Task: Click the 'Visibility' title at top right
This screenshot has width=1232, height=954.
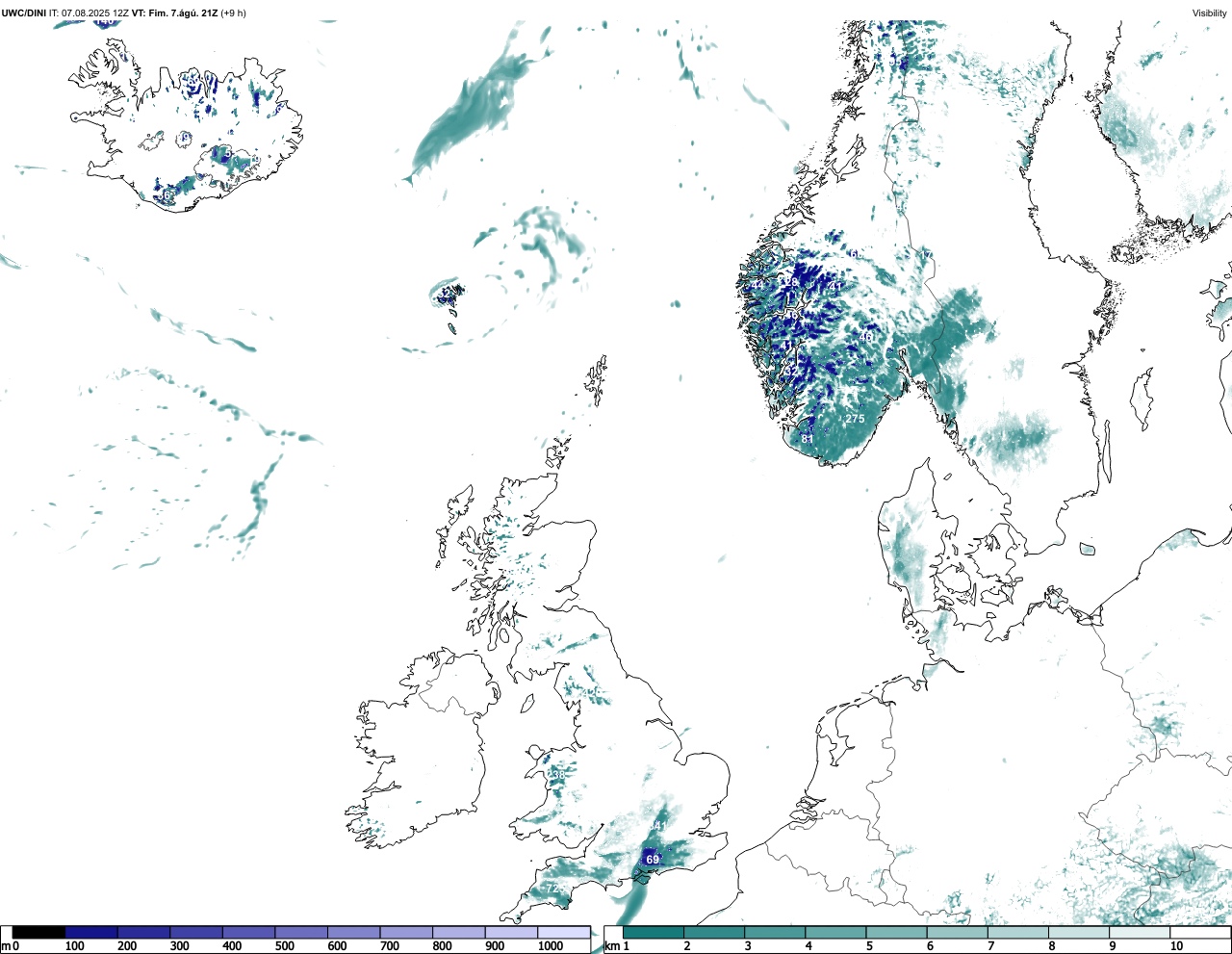Action: click(x=1210, y=13)
